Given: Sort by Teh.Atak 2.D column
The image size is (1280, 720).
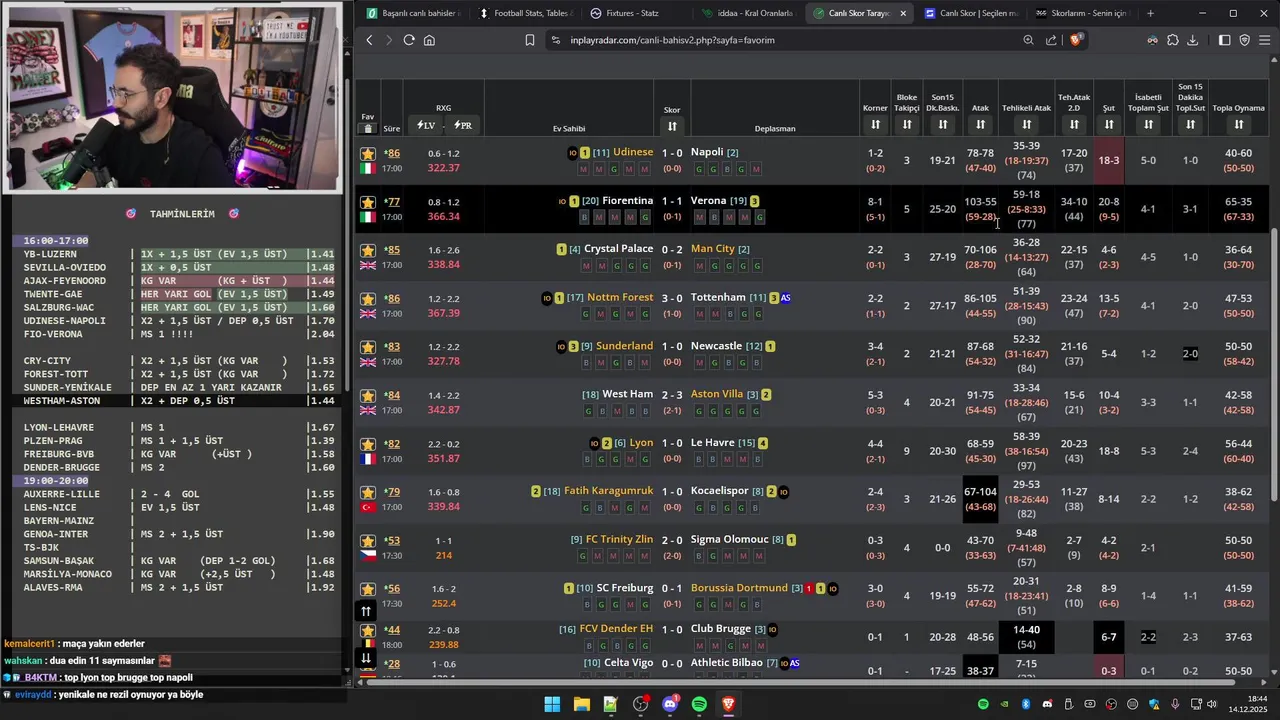Looking at the screenshot, I should (x=1074, y=125).
